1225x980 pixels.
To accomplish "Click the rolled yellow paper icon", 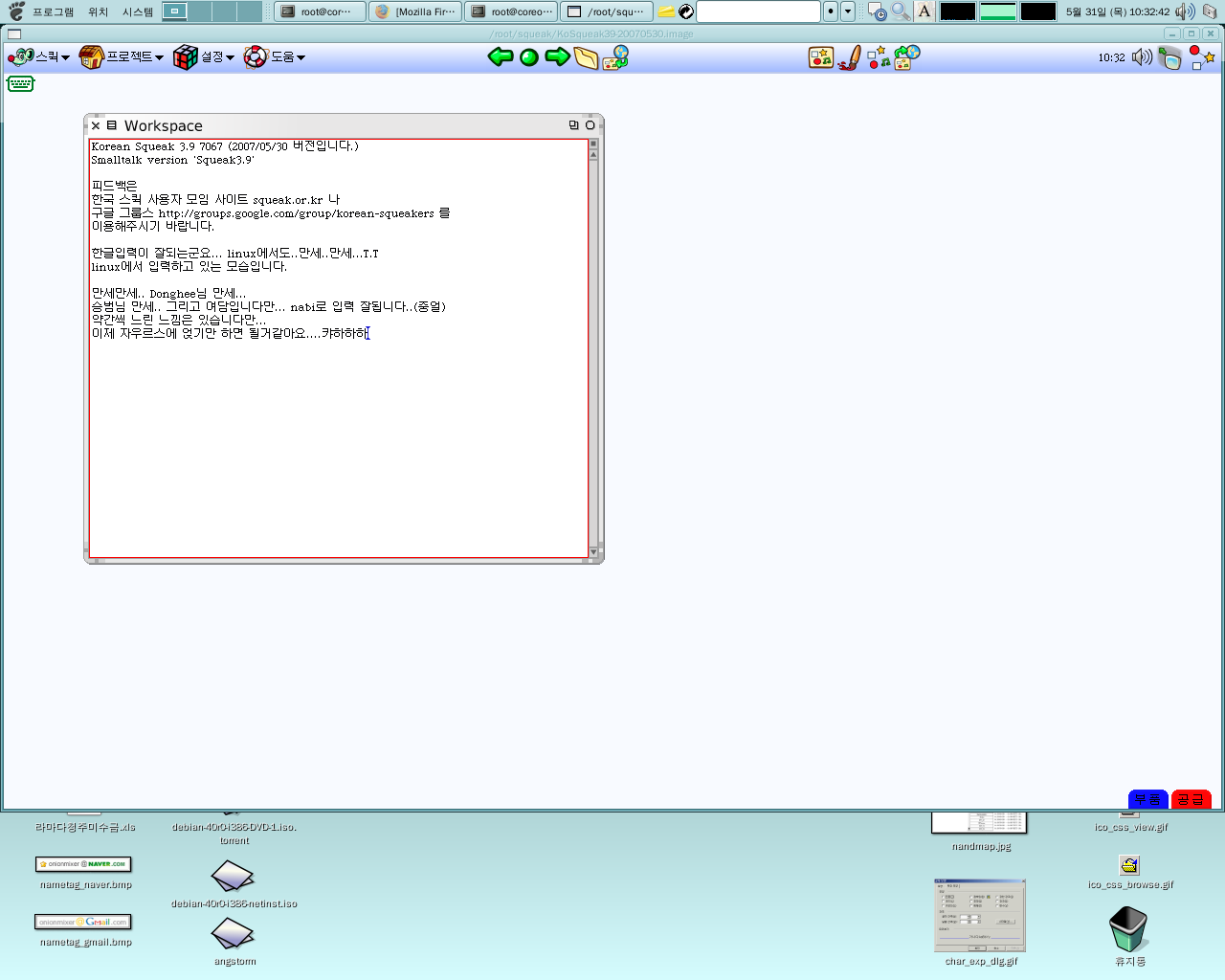I will coord(586,58).
